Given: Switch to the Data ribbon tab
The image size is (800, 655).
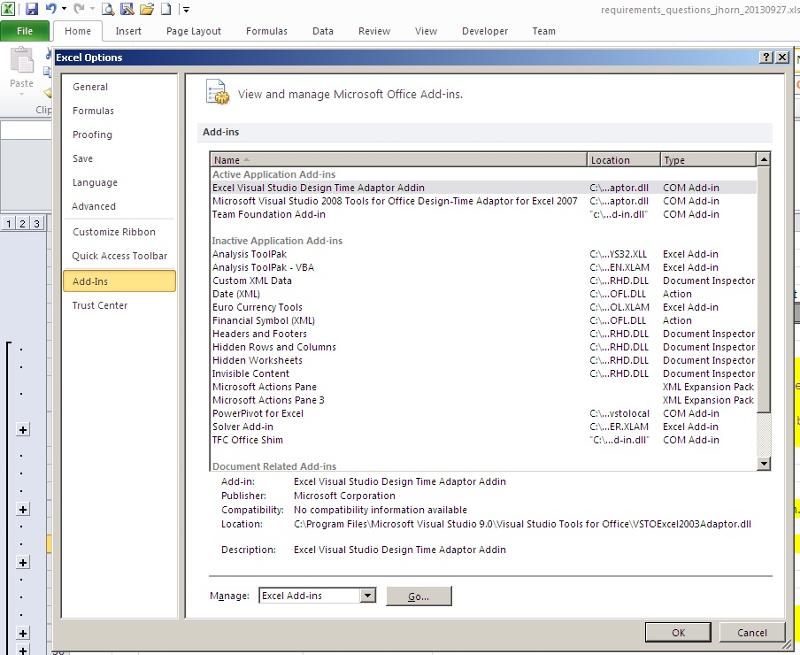Looking at the screenshot, I should [322, 31].
